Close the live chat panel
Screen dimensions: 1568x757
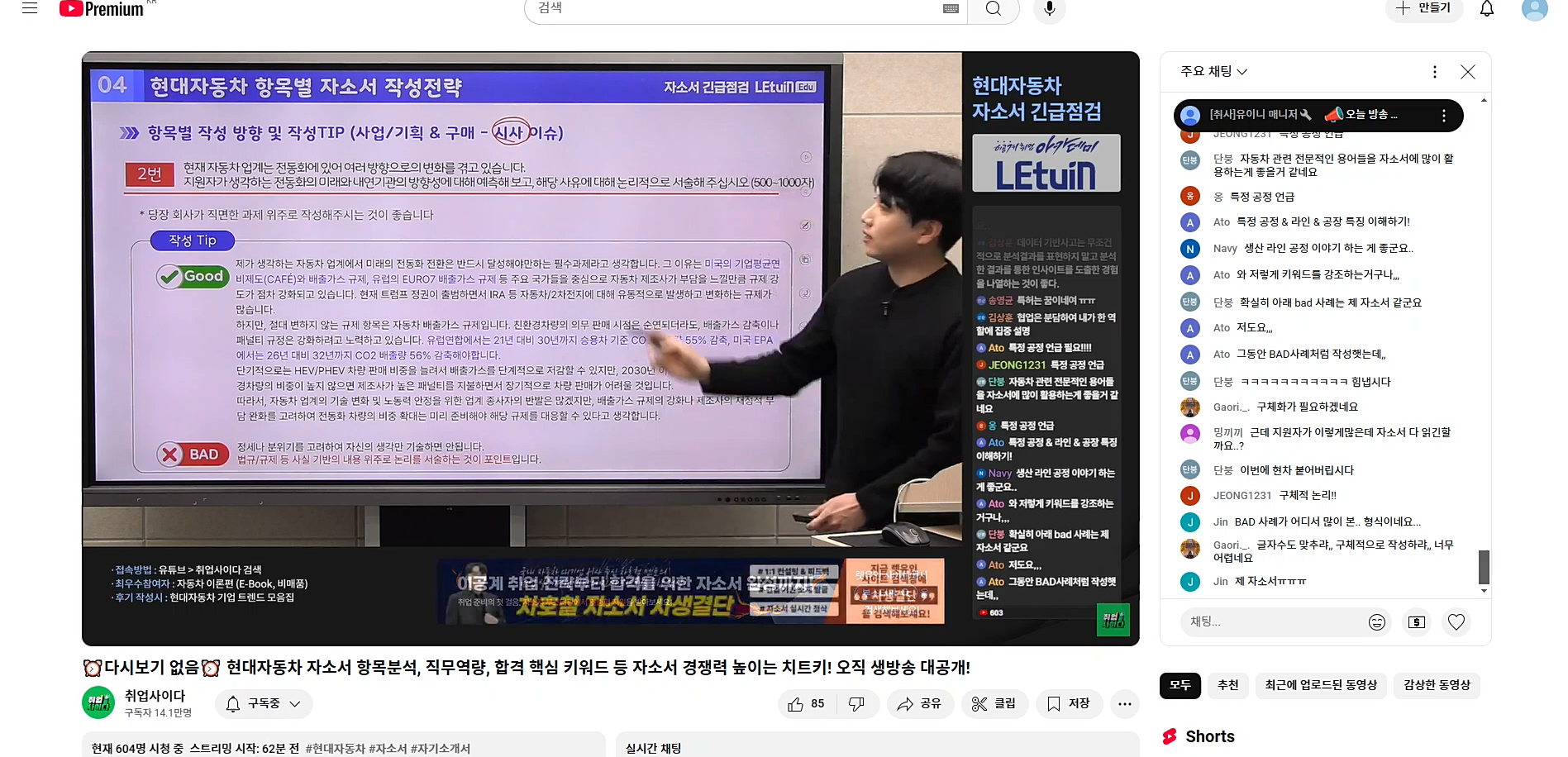pos(1468,72)
